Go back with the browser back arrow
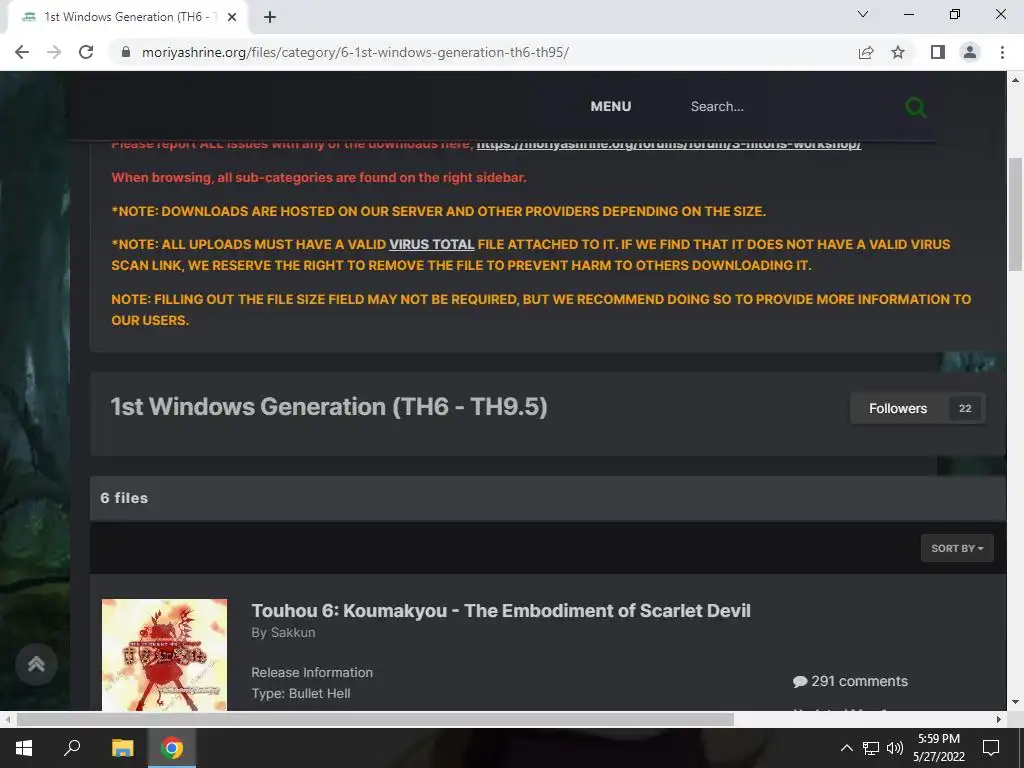Viewport: 1024px width, 768px height. [22, 52]
